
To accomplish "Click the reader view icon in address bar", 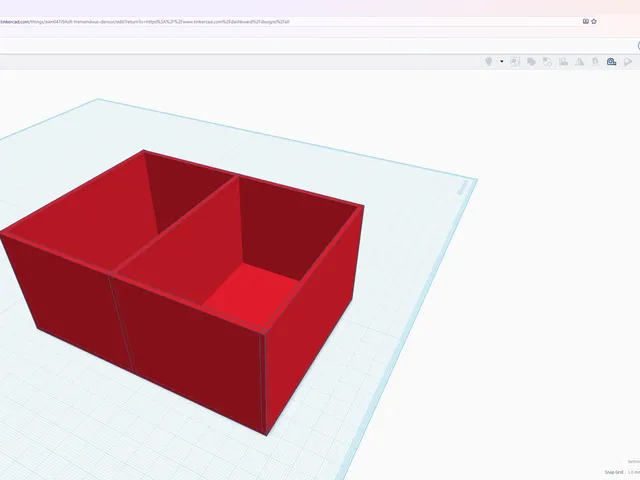I will 585,22.
